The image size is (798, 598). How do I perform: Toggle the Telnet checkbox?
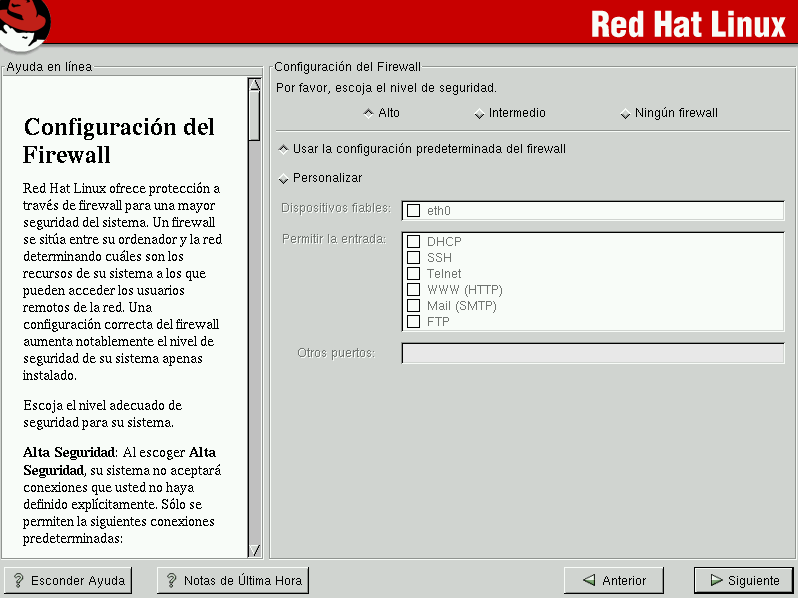[413, 274]
